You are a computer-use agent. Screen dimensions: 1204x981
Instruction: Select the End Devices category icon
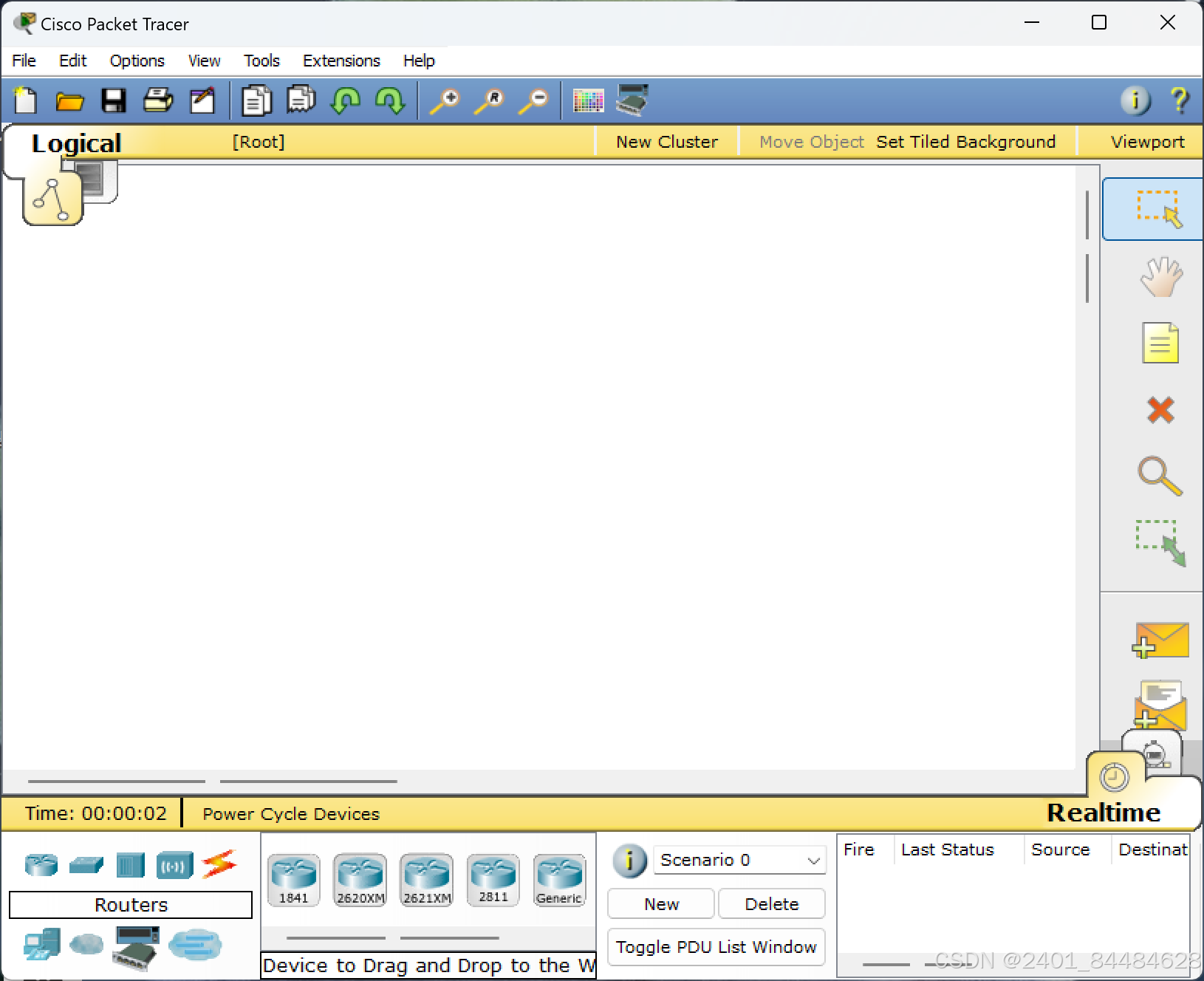tap(41, 946)
